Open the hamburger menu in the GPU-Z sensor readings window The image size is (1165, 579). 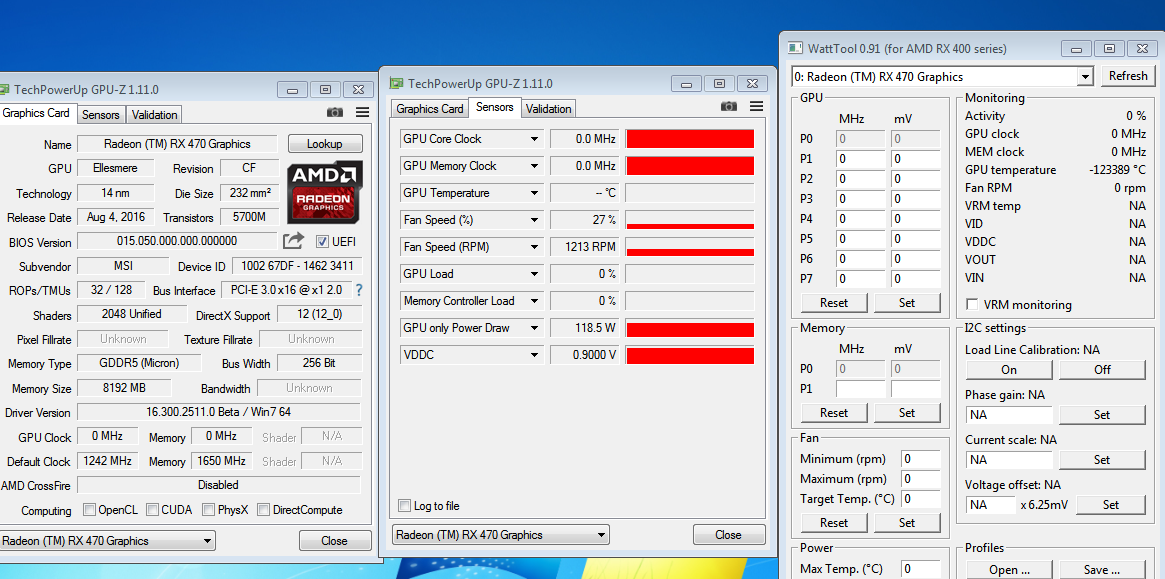756,106
